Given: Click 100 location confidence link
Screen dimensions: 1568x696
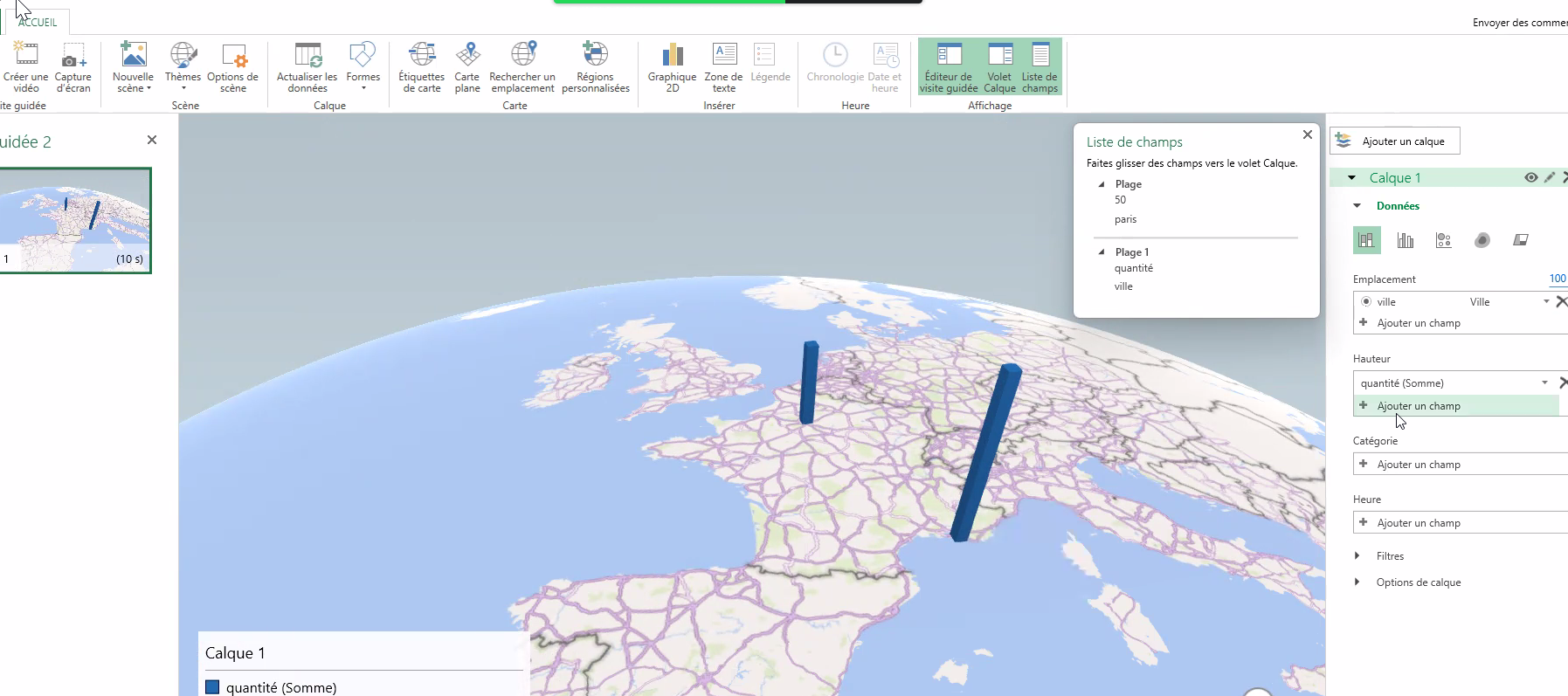Looking at the screenshot, I should 1558,279.
